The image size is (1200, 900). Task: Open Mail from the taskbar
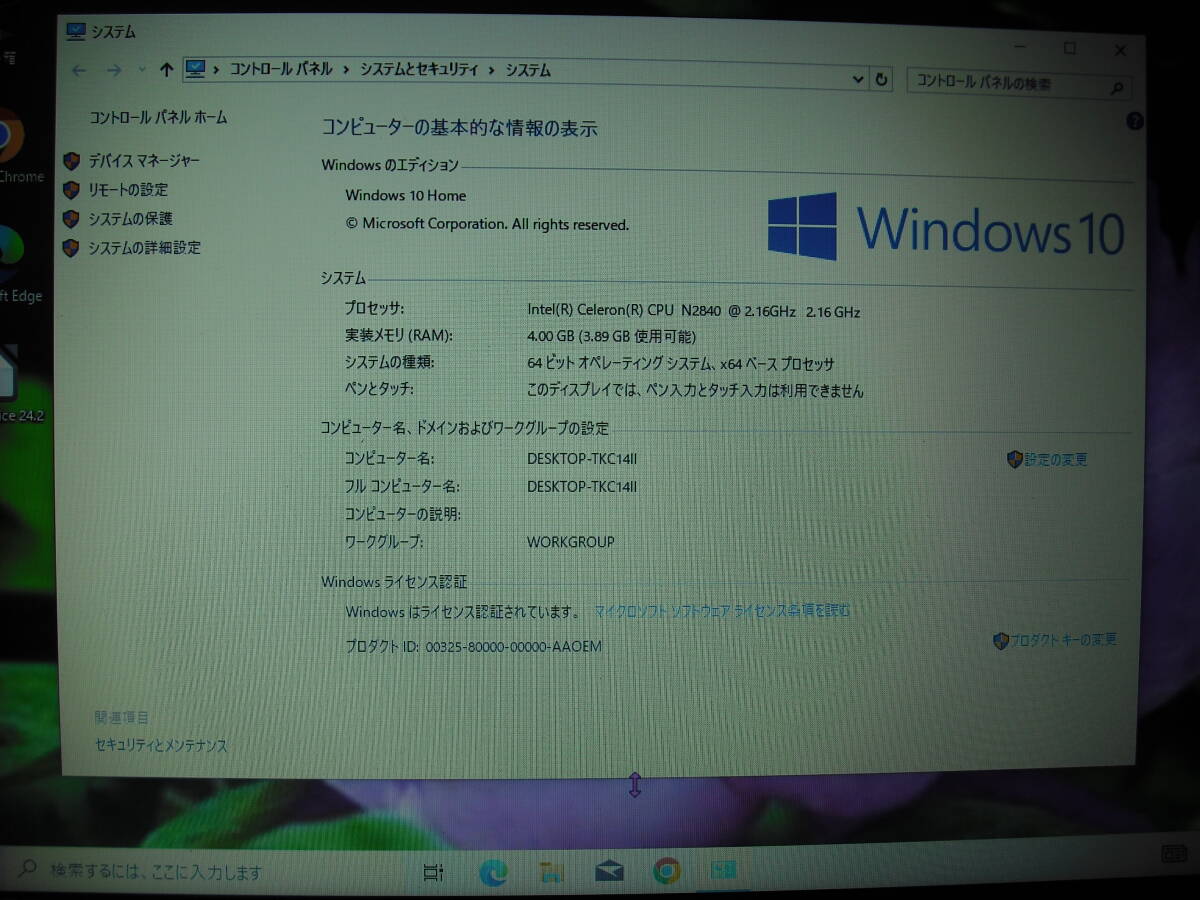(609, 872)
